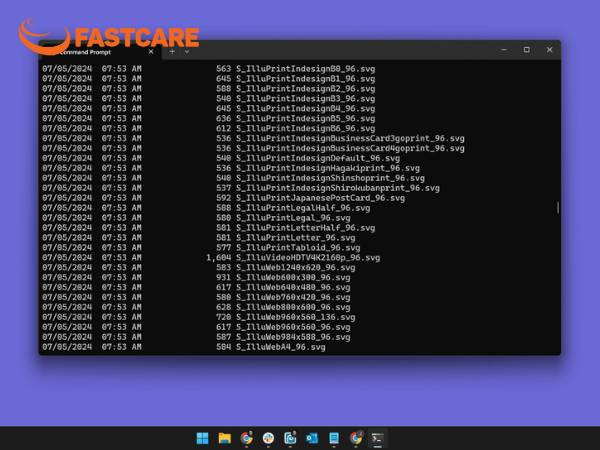600x450 pixels.
Task: Open the Chrome icon beside the Terminal icon
Action: [x=356, y=438]
